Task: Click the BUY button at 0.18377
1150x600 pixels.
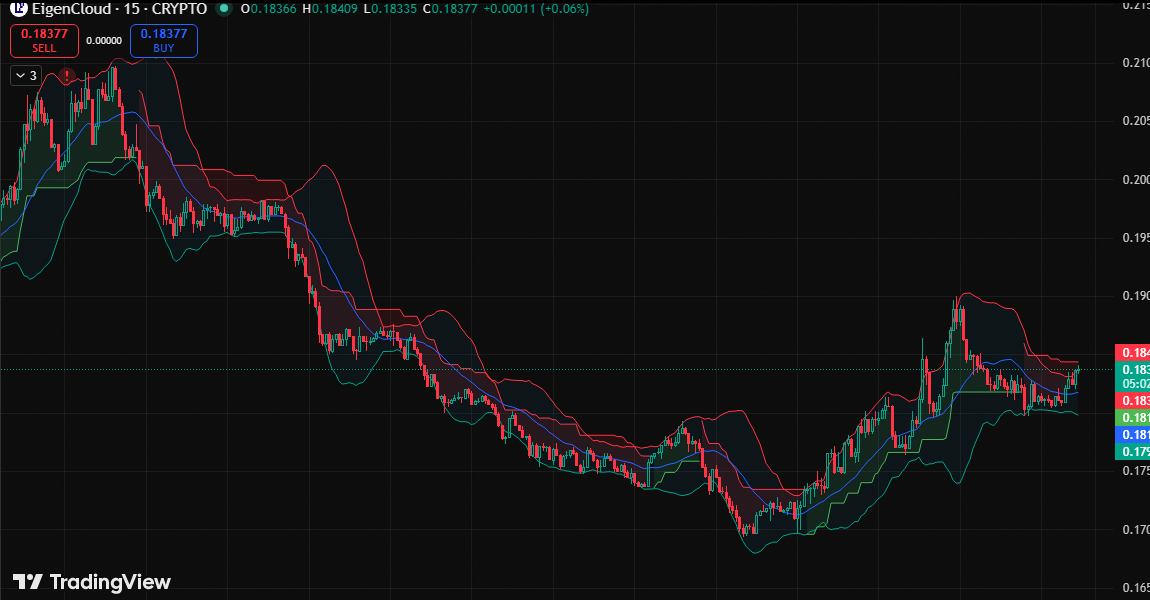Action: [x=164, y=40]
